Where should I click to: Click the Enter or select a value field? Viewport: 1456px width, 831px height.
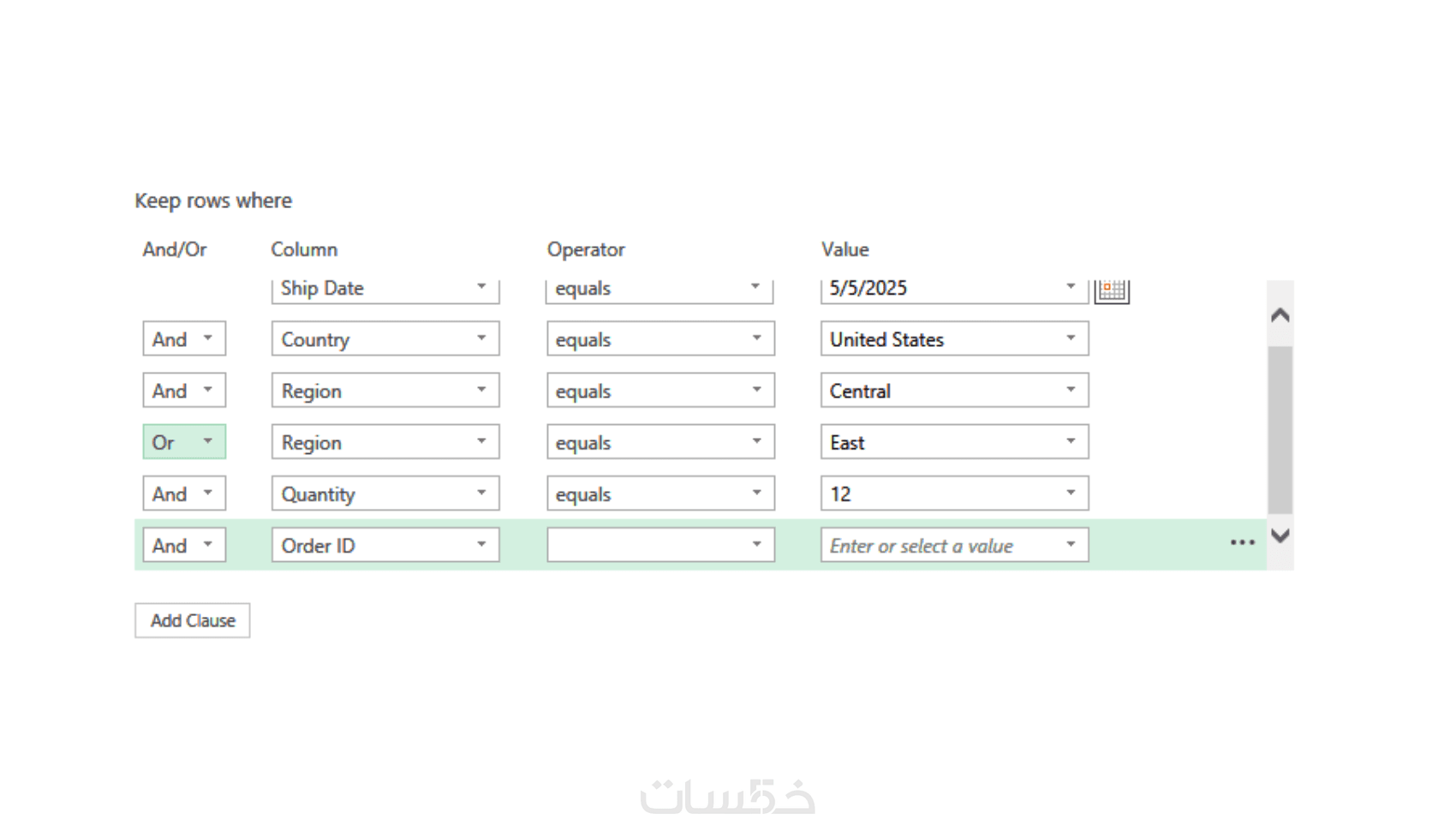pos(955,545)
